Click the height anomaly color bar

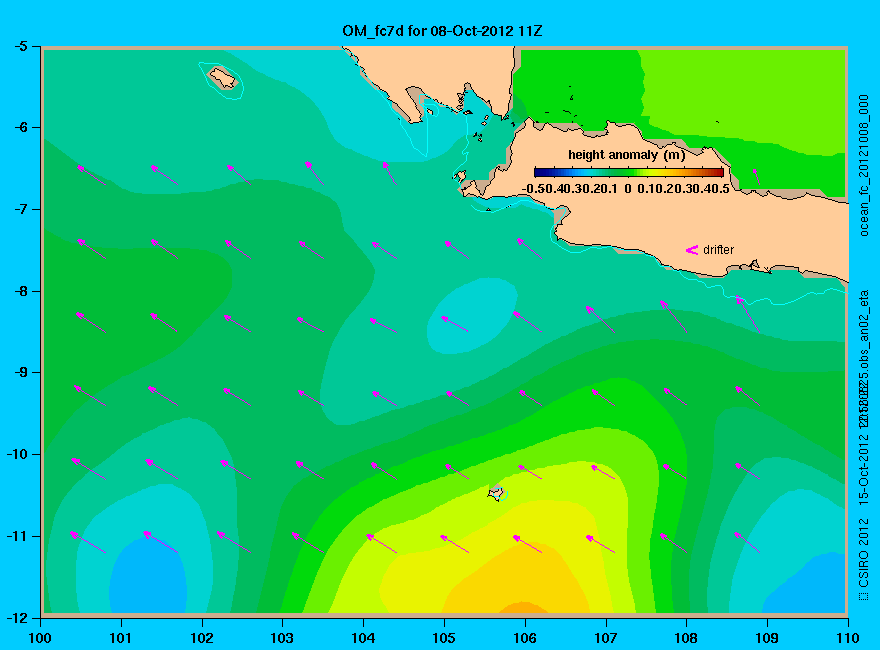(629, 172)
